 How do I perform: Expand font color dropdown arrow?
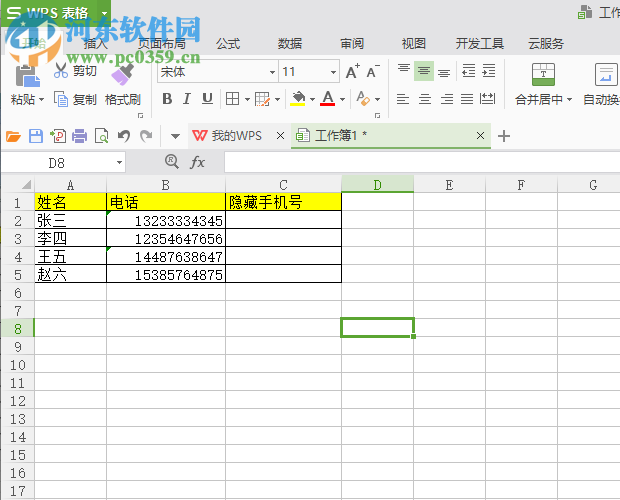(342, 99)
